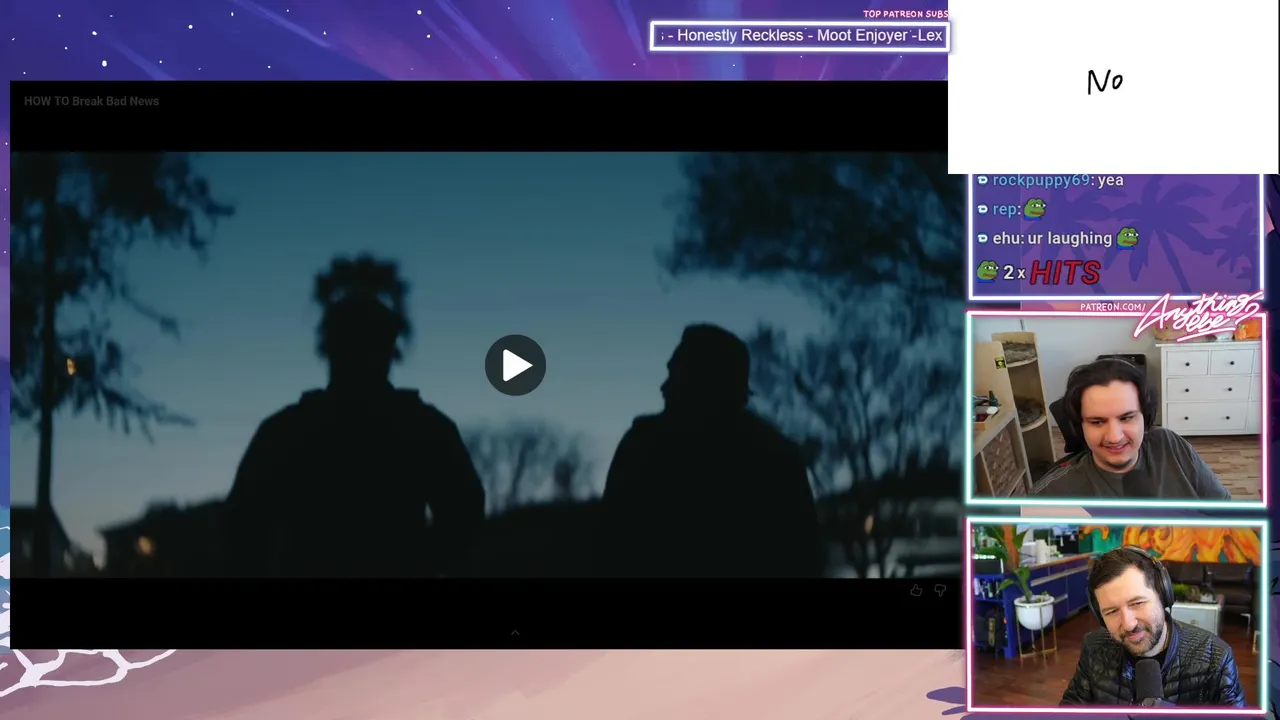Expand the chevron below the video
Screen dimensions: 1280x720
[x=515, y=632]
